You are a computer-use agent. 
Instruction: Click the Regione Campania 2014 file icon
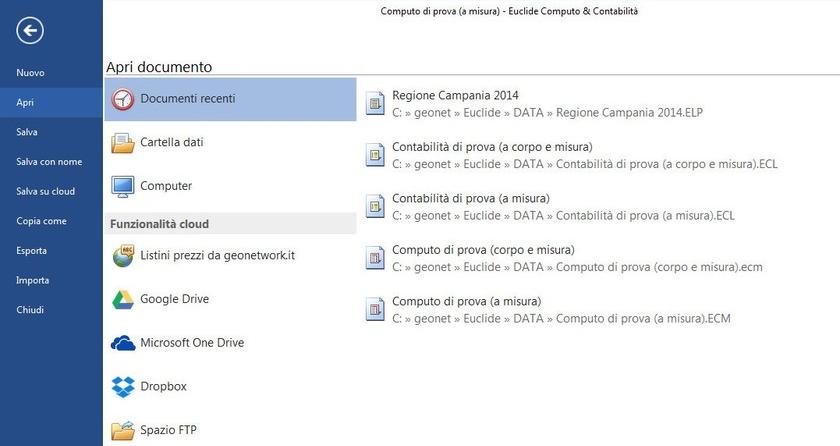click(375, 104)
